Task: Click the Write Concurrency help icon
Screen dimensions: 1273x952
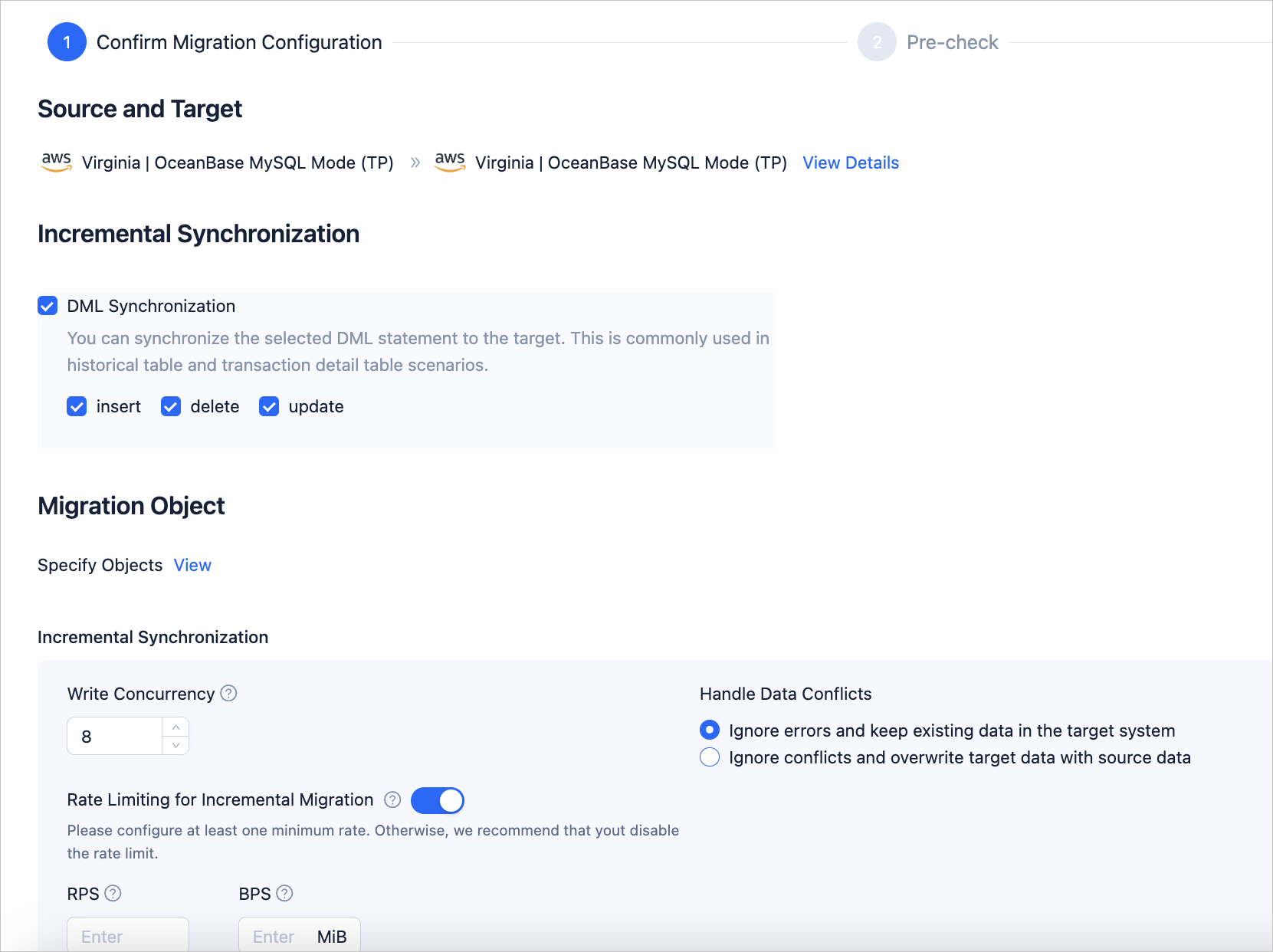Action: (228, 694)
